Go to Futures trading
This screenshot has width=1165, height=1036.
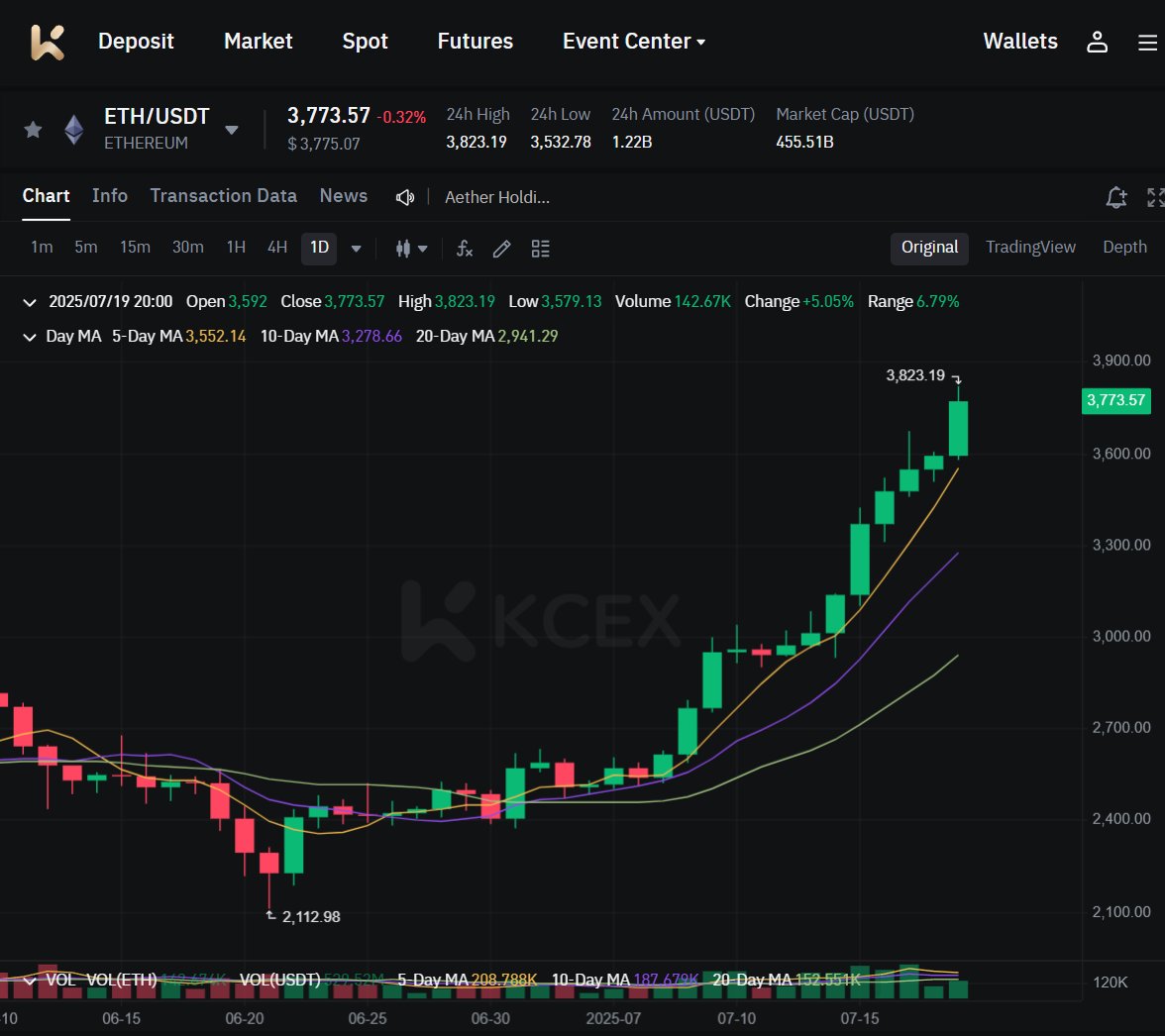[476, 41]
